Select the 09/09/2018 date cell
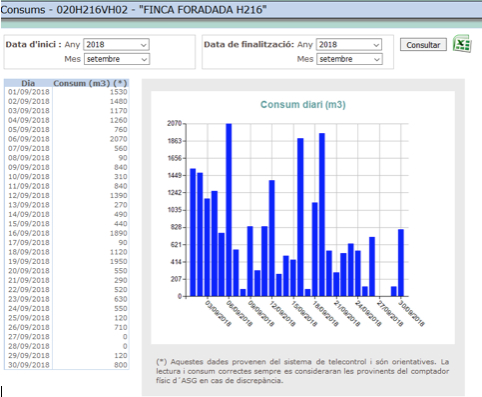The height and width of the screenshot is (397, 482). (x=29, y=167)
